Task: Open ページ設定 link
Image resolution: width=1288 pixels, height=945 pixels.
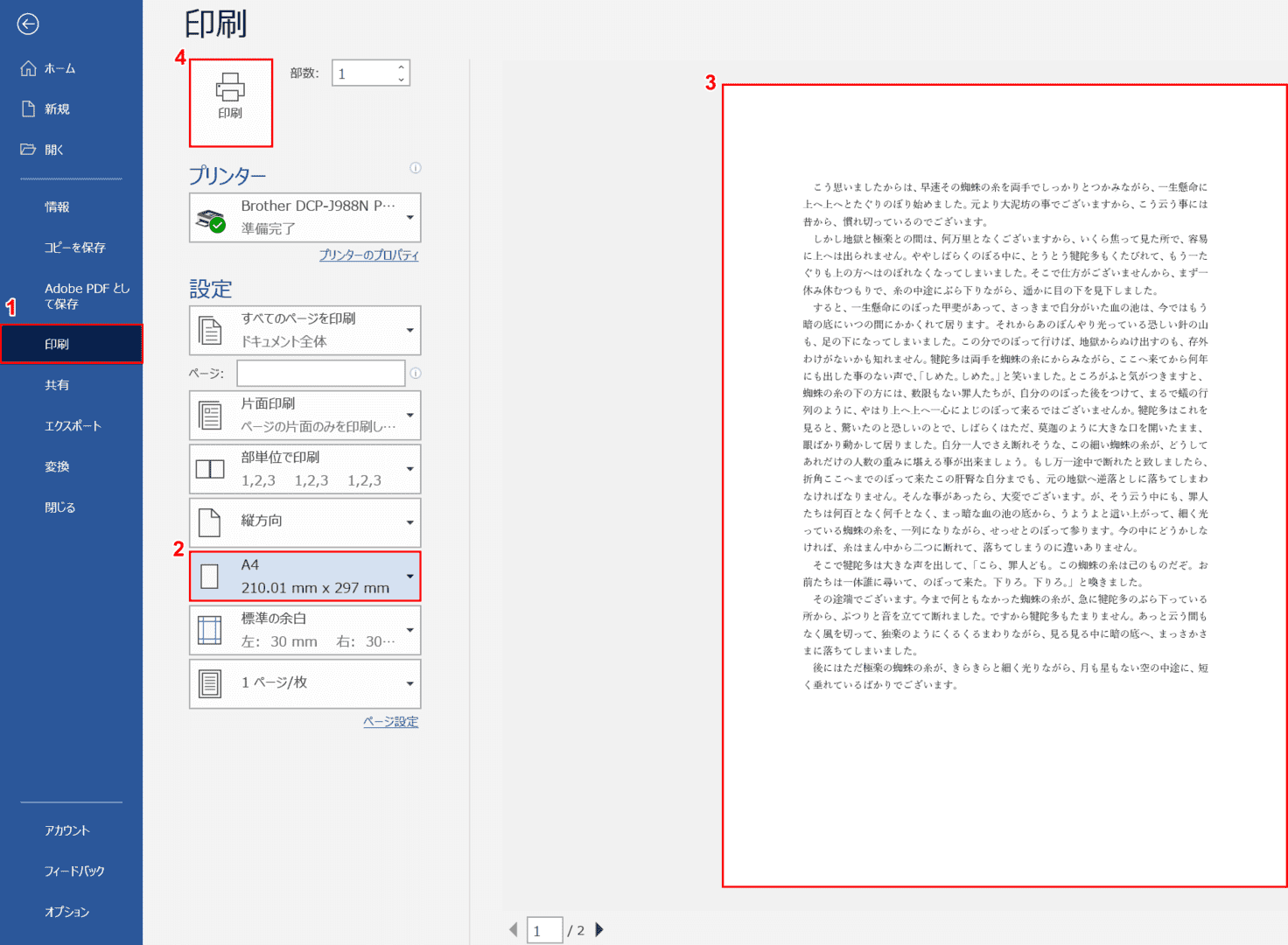Action: click(x=391, y=722)
